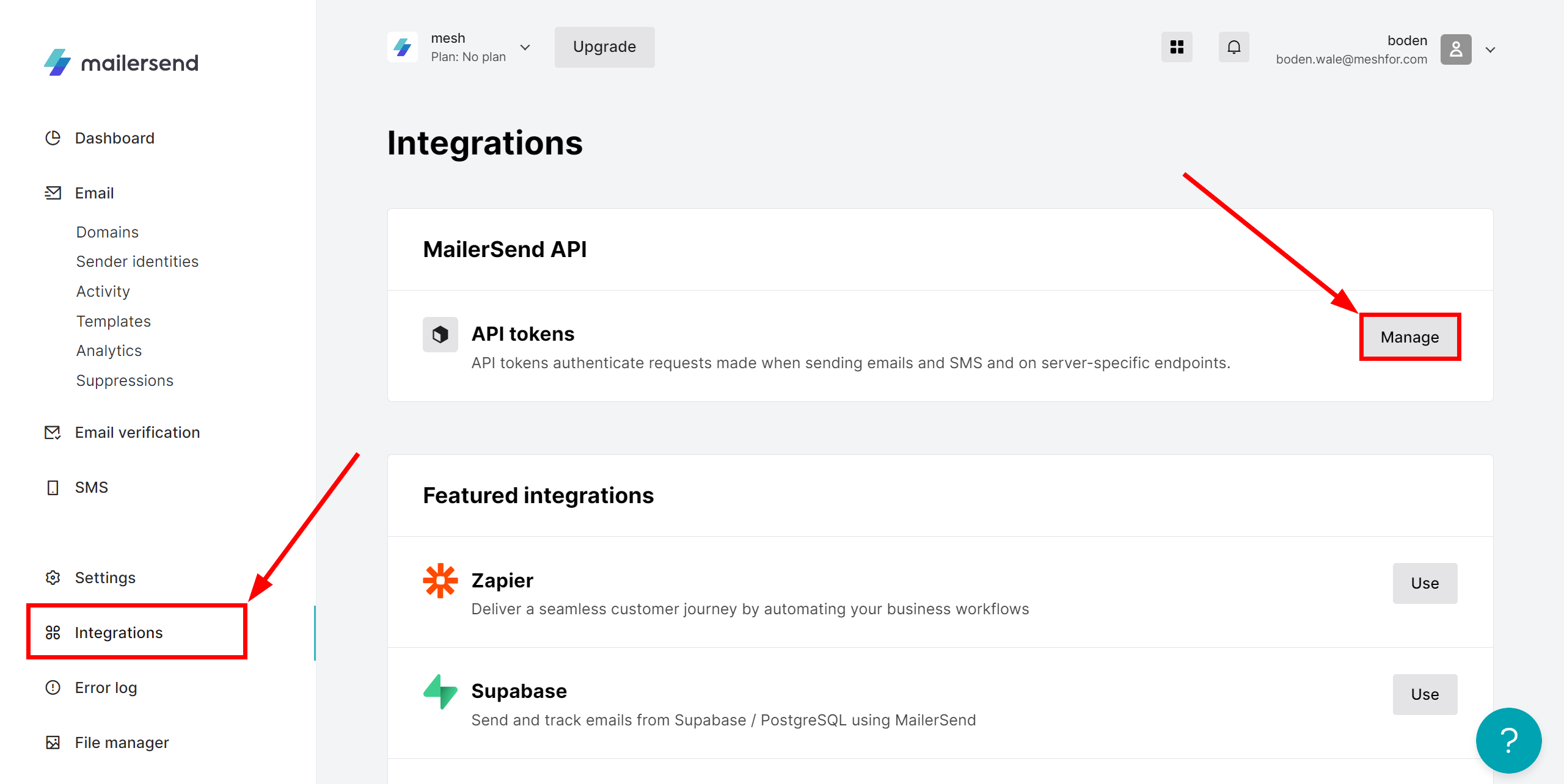Open Email verification
This screenshot has height=784, width=1564.
137,432
